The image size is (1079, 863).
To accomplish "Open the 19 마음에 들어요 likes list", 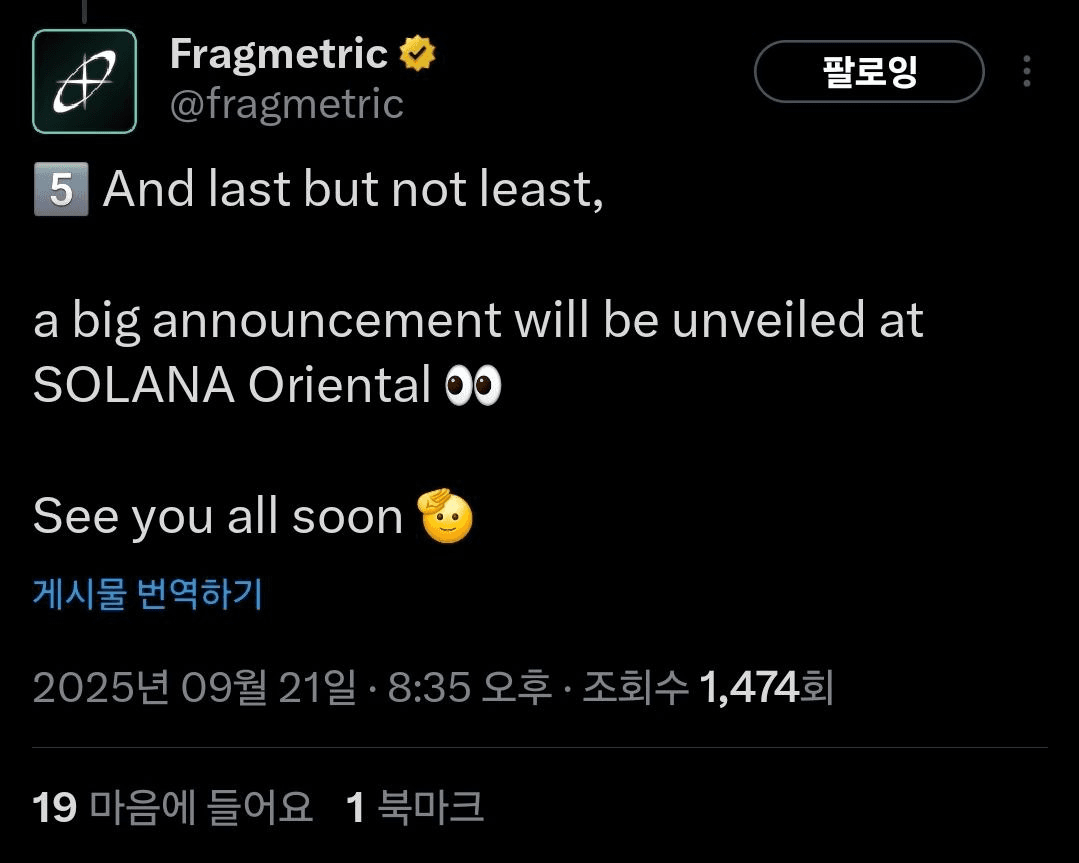I will [x=173, y=807].
